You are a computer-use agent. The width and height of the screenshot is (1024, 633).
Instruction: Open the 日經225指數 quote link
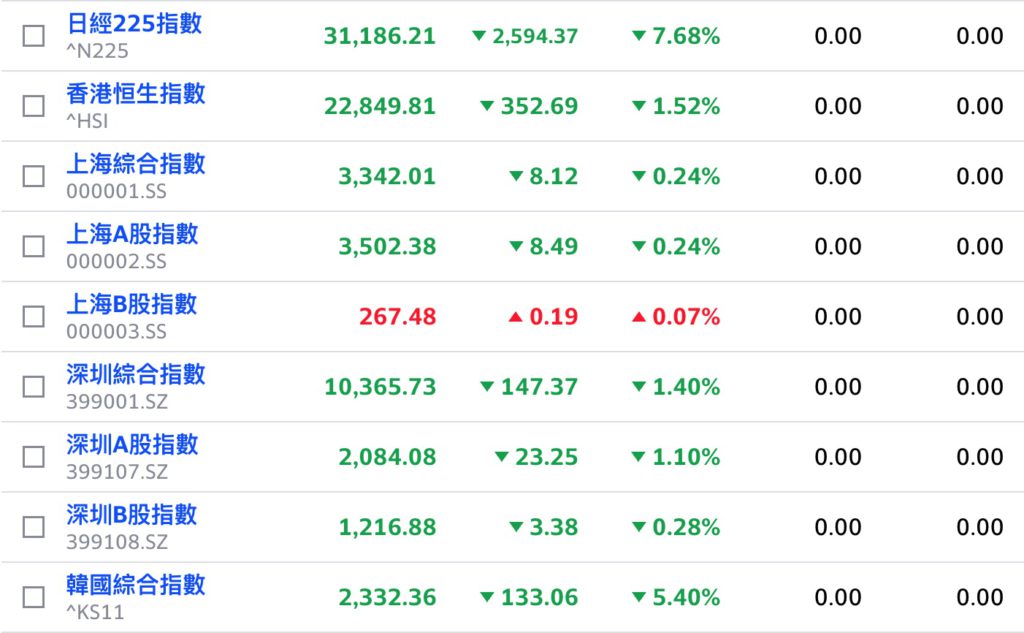click(134, 24)
